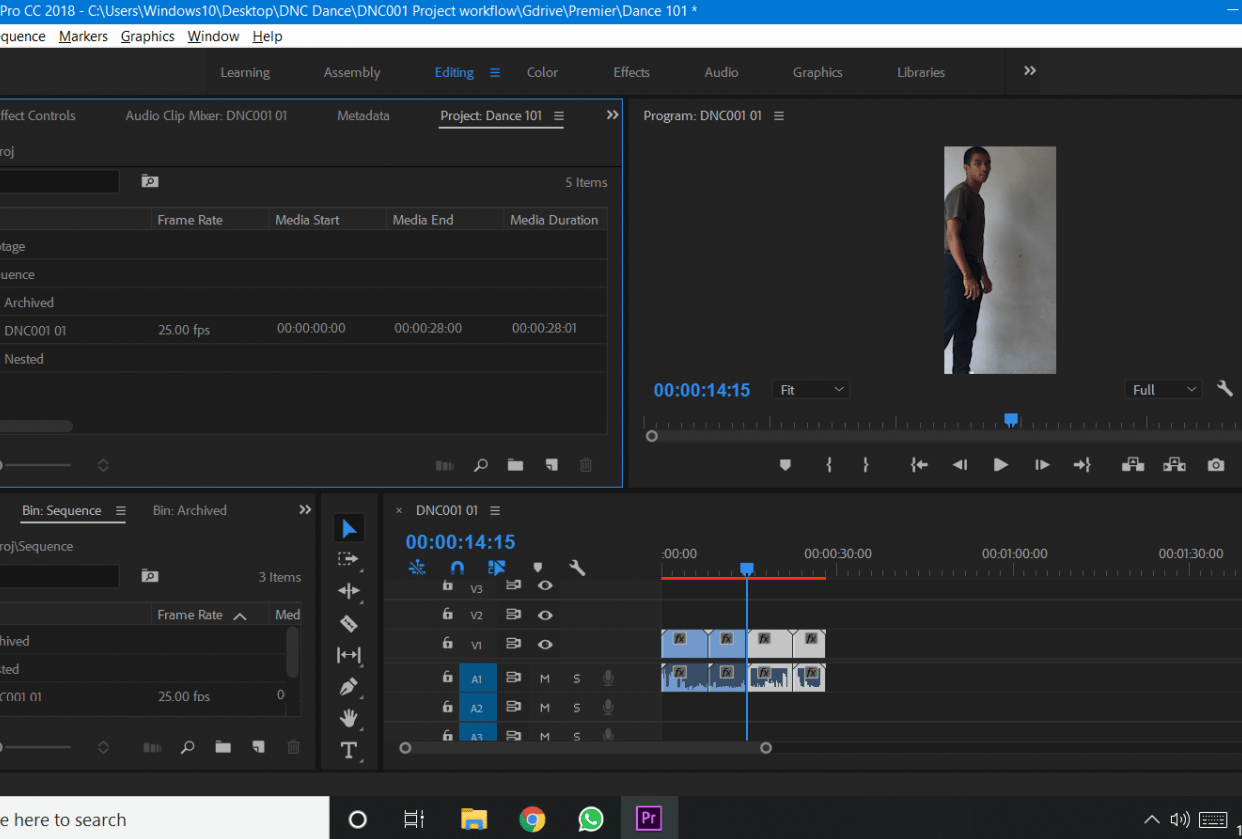Solo the A2 audio track
The width and height of the screenshot is (1242, 839).
[576, 707]
